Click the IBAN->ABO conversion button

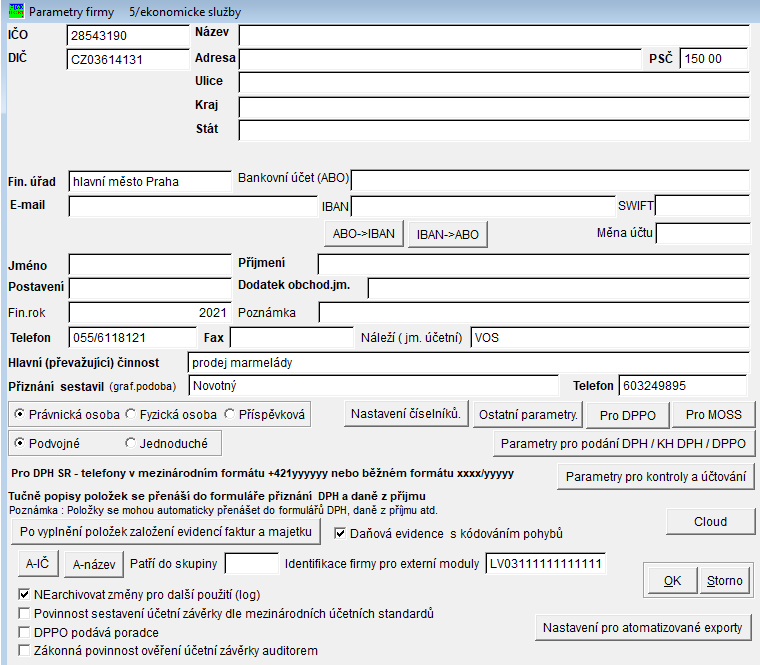(448, 235)
